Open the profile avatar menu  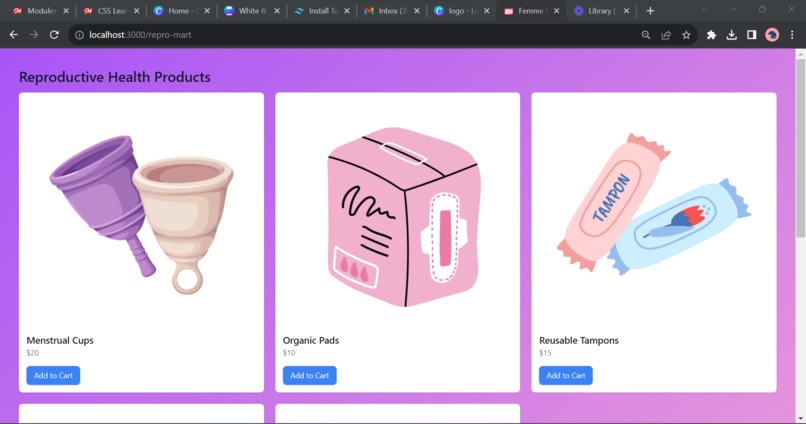click(x=772, y=35)
